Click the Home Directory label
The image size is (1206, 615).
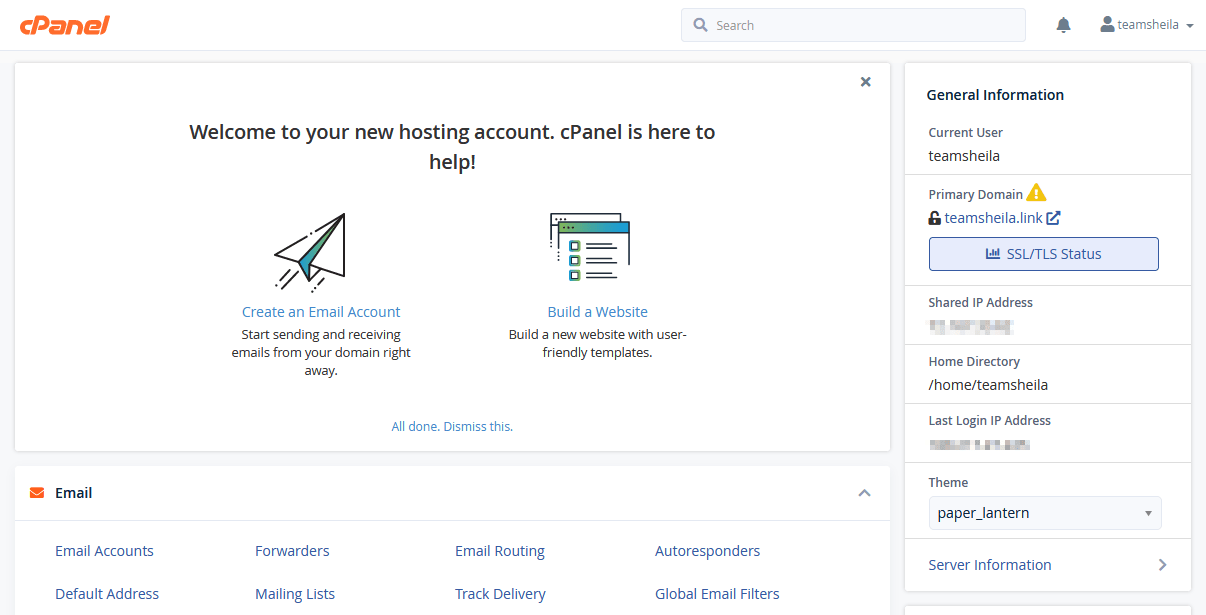click(974, 361)
